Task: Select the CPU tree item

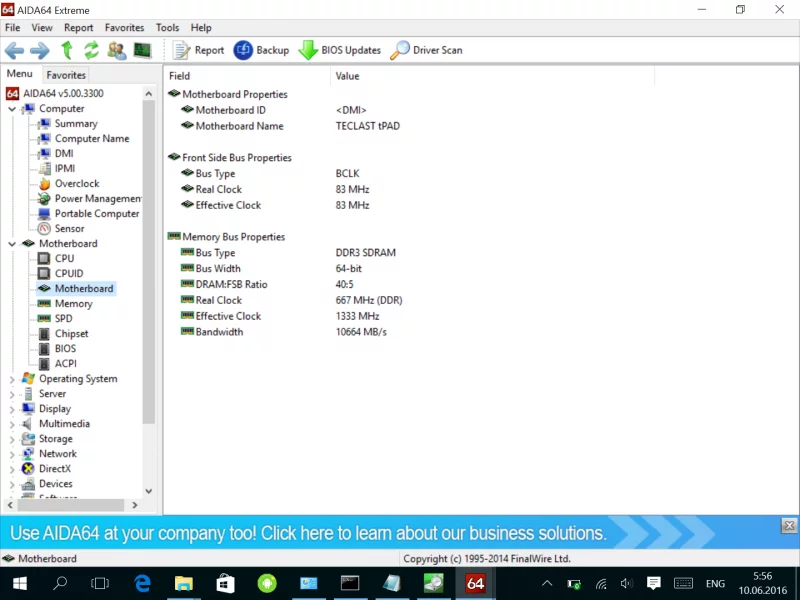Action: (x=64, y=259)
